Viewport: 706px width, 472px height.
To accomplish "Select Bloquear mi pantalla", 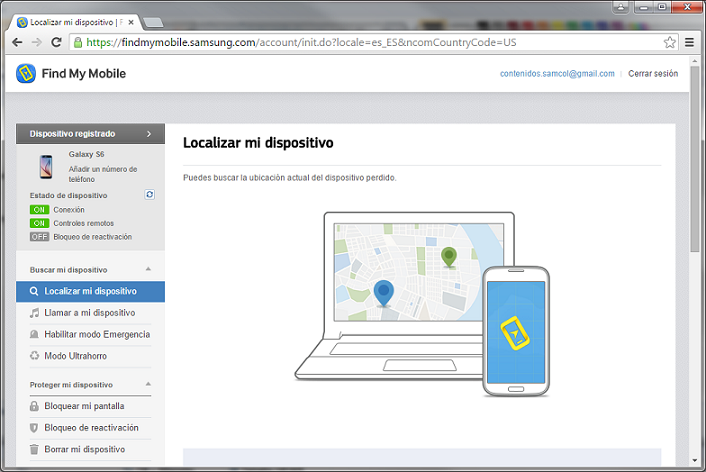I will click(91, 406).
